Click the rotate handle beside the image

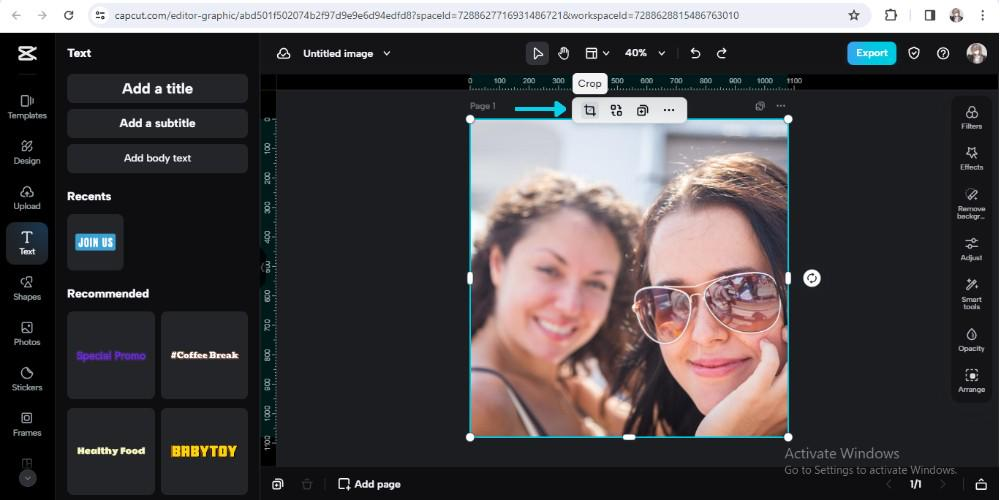click(811, 278)
